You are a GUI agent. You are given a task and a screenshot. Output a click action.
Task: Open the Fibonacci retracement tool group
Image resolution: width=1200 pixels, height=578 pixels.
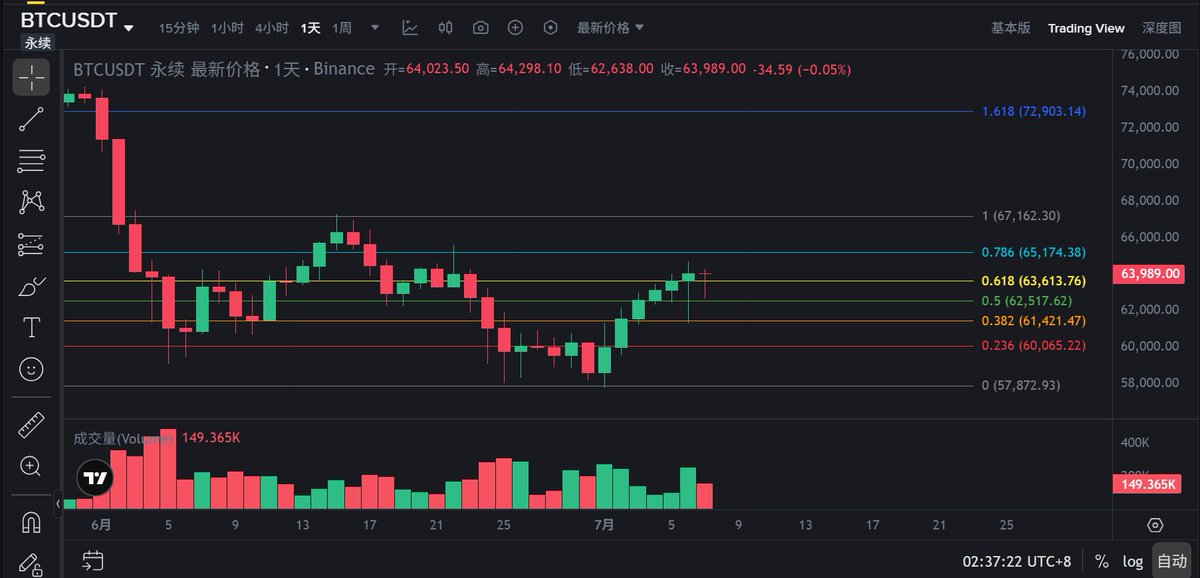click(31, 161)
